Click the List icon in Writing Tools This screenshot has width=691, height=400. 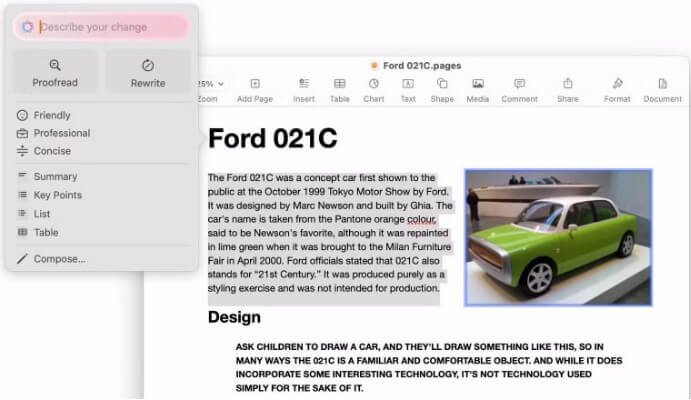[x=22, y=213]
